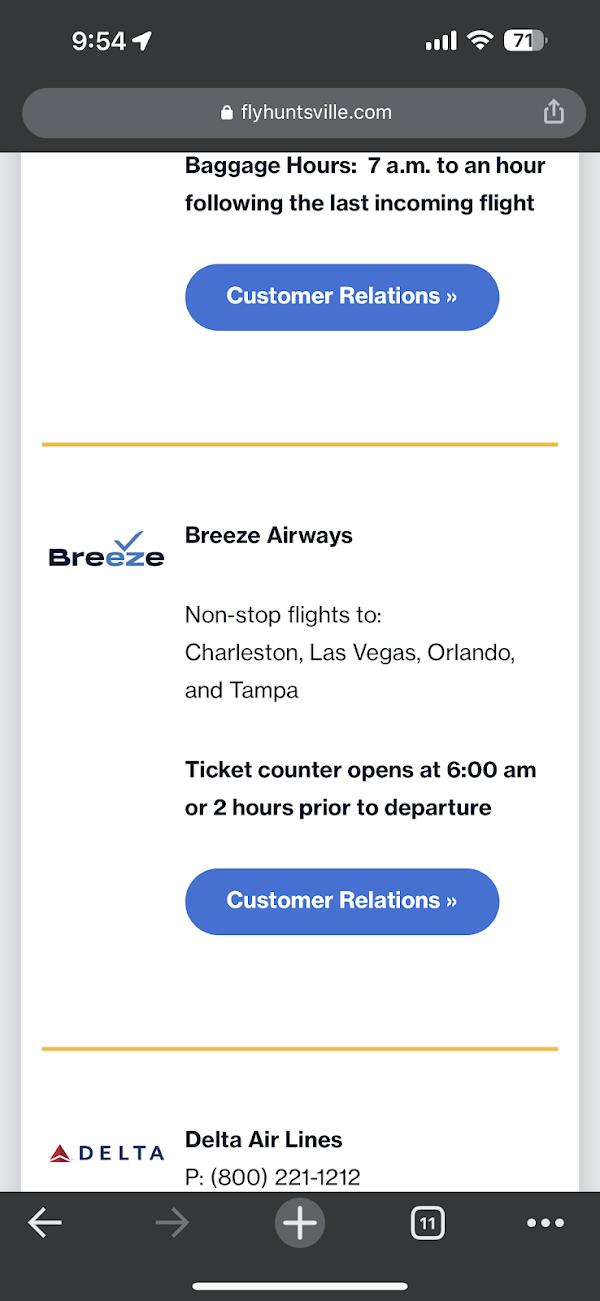This screenshot has height=1301, width=600.
Task: Open a new tab with plus button
Action: pyautogui.click(x=300, y=1222)
